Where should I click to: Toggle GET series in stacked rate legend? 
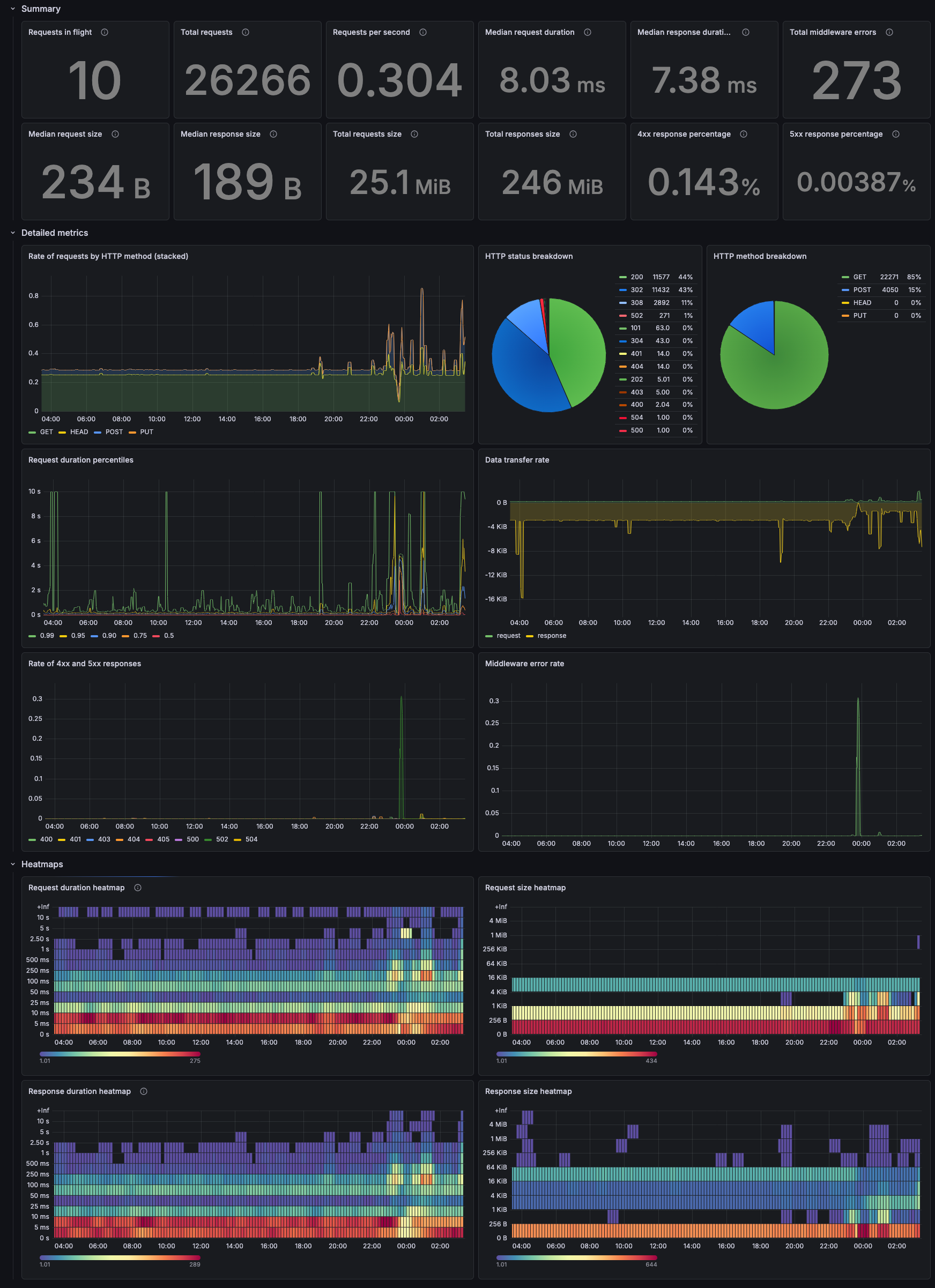46,432
